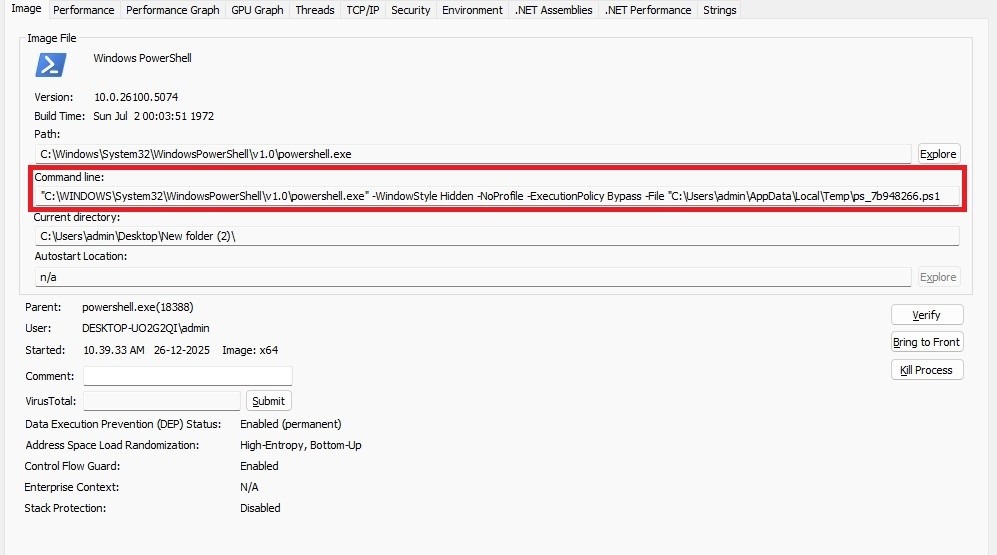Open the .NET Performance tab
This screenshot has height=555, width=997.
647,10
